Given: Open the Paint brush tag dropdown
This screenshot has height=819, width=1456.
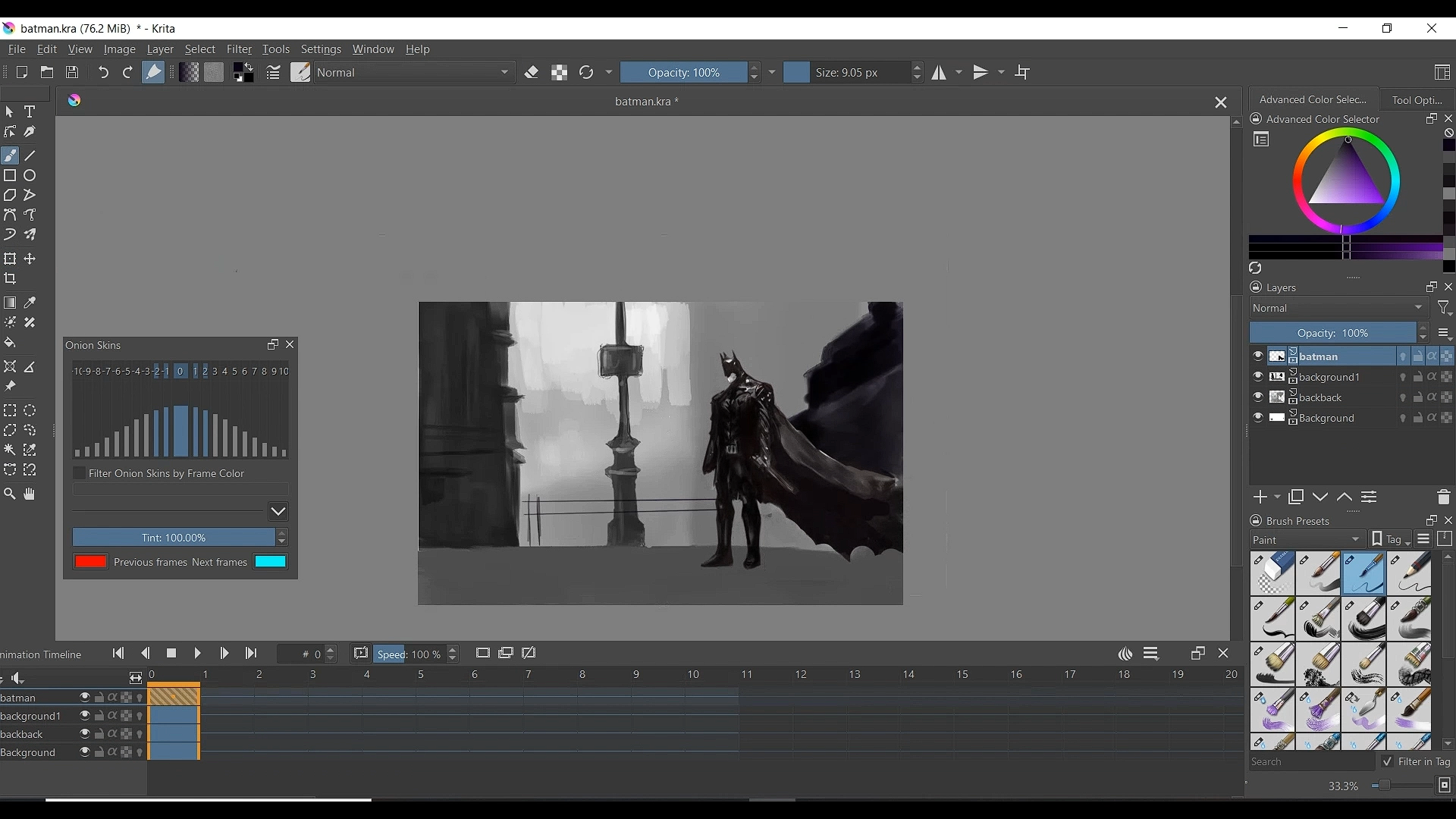Looking at the screenshot, I should tap(1307, 540).
